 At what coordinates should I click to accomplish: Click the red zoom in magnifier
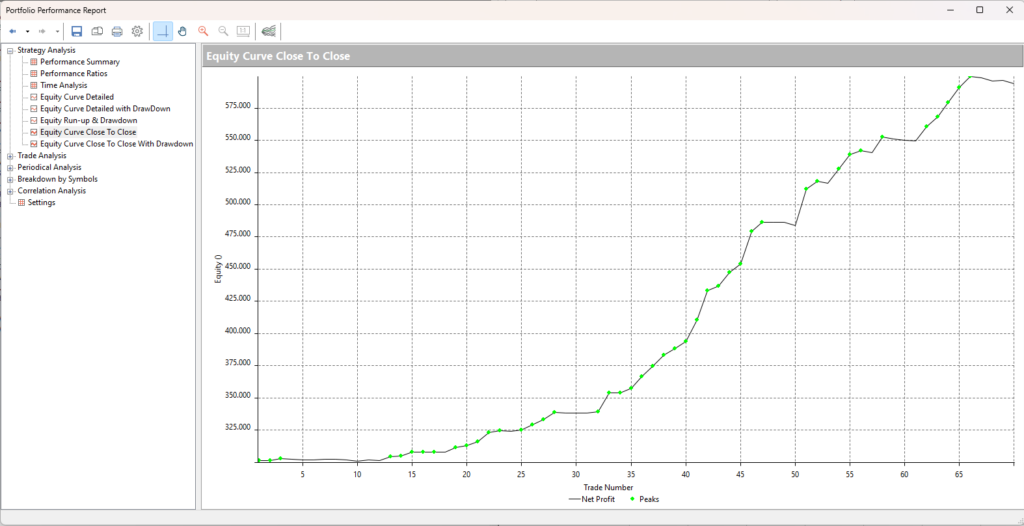click(203, 31)
